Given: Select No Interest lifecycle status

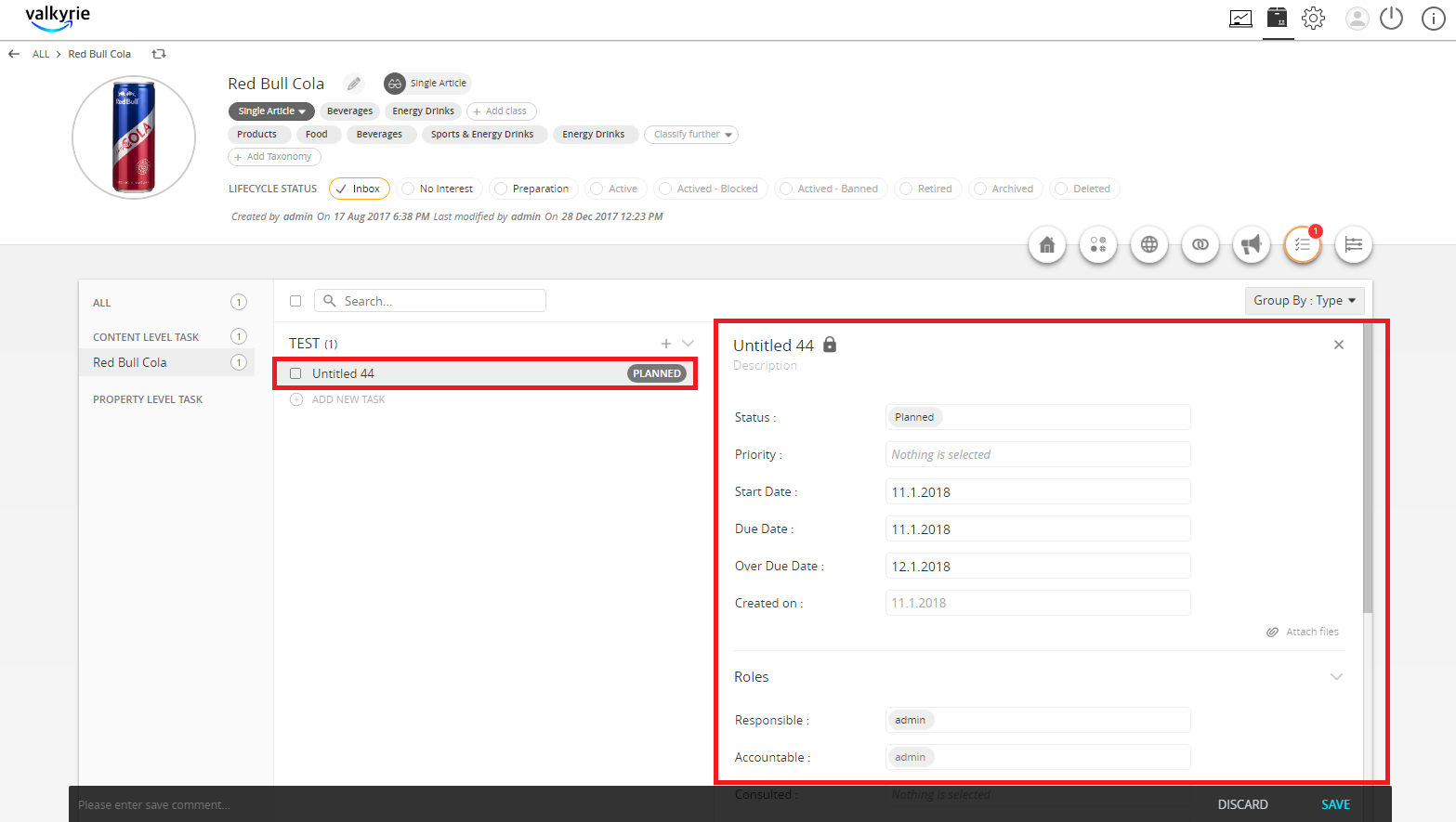Looking at the screenshot, I should pos(439,189).
